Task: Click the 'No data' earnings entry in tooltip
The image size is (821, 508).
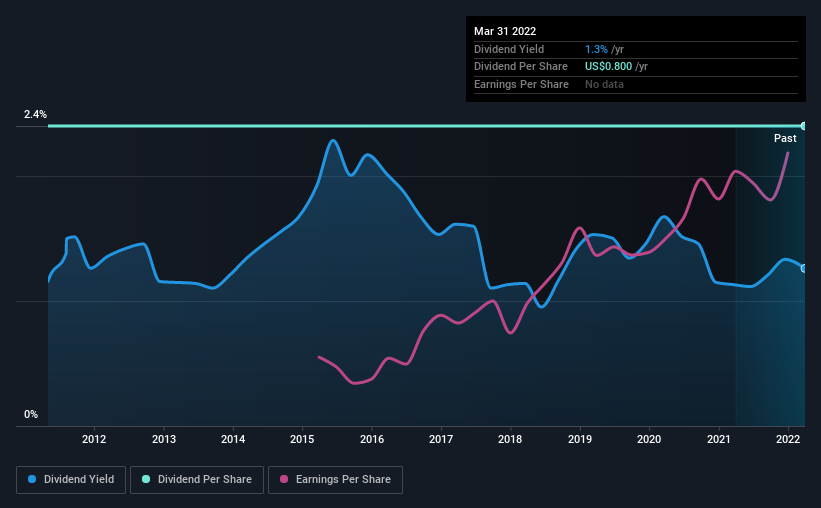Action: point(604,84)
